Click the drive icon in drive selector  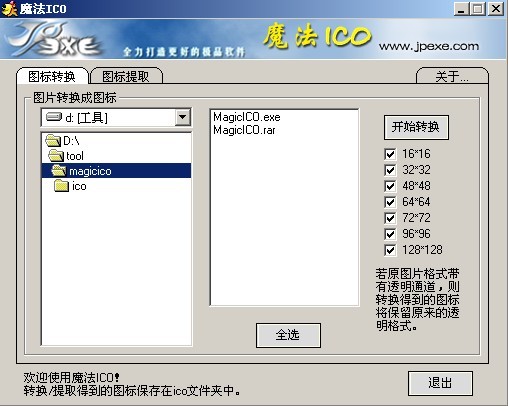tap(54, 117)
